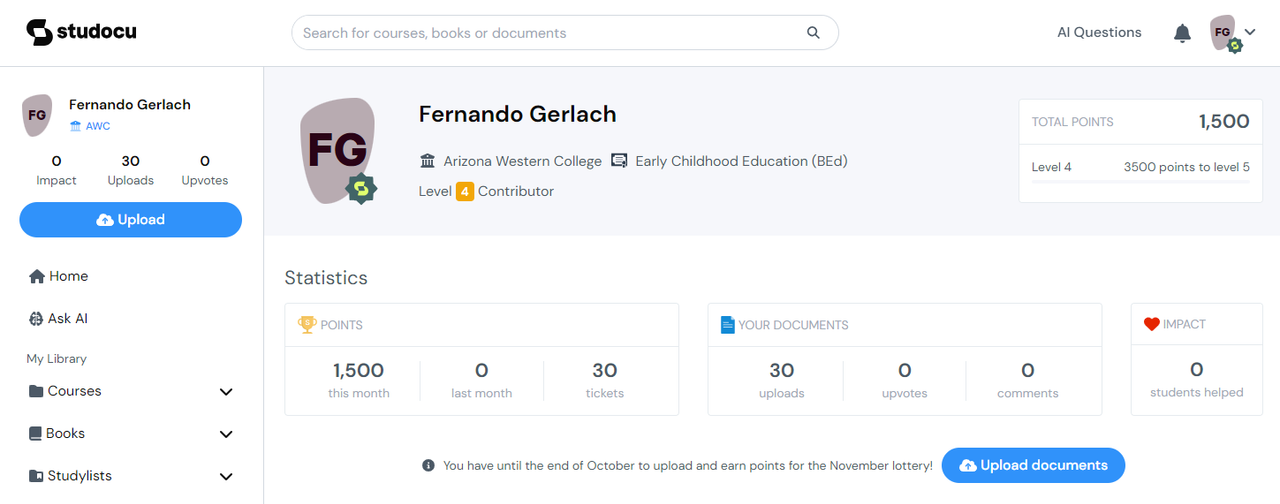The image size is (1280, 504).
Task: Click the Ask AI brain icon
Action: pyautogui.click(x=37, y=318)
